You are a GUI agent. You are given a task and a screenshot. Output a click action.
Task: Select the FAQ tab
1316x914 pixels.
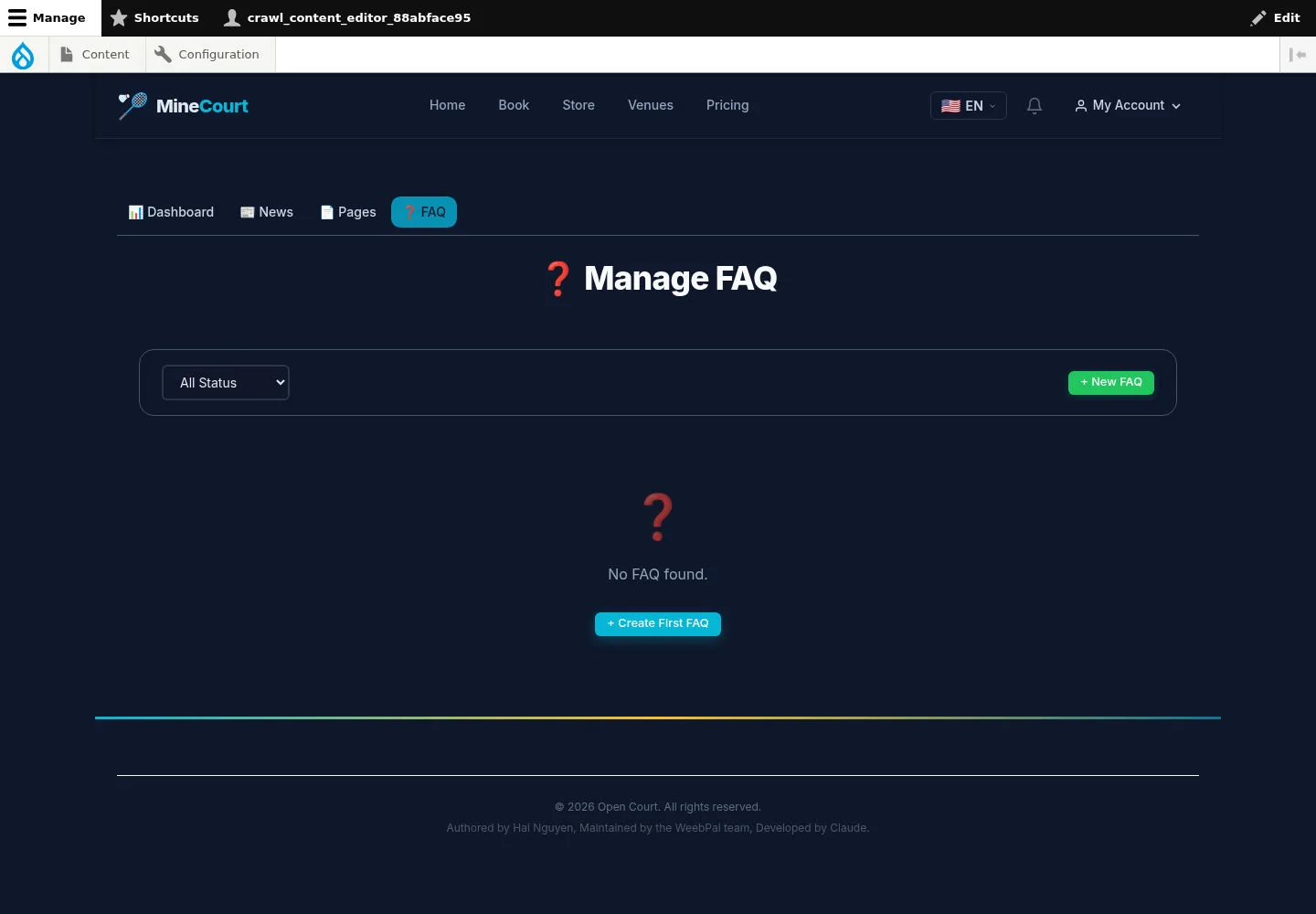[x=424, y=212]
